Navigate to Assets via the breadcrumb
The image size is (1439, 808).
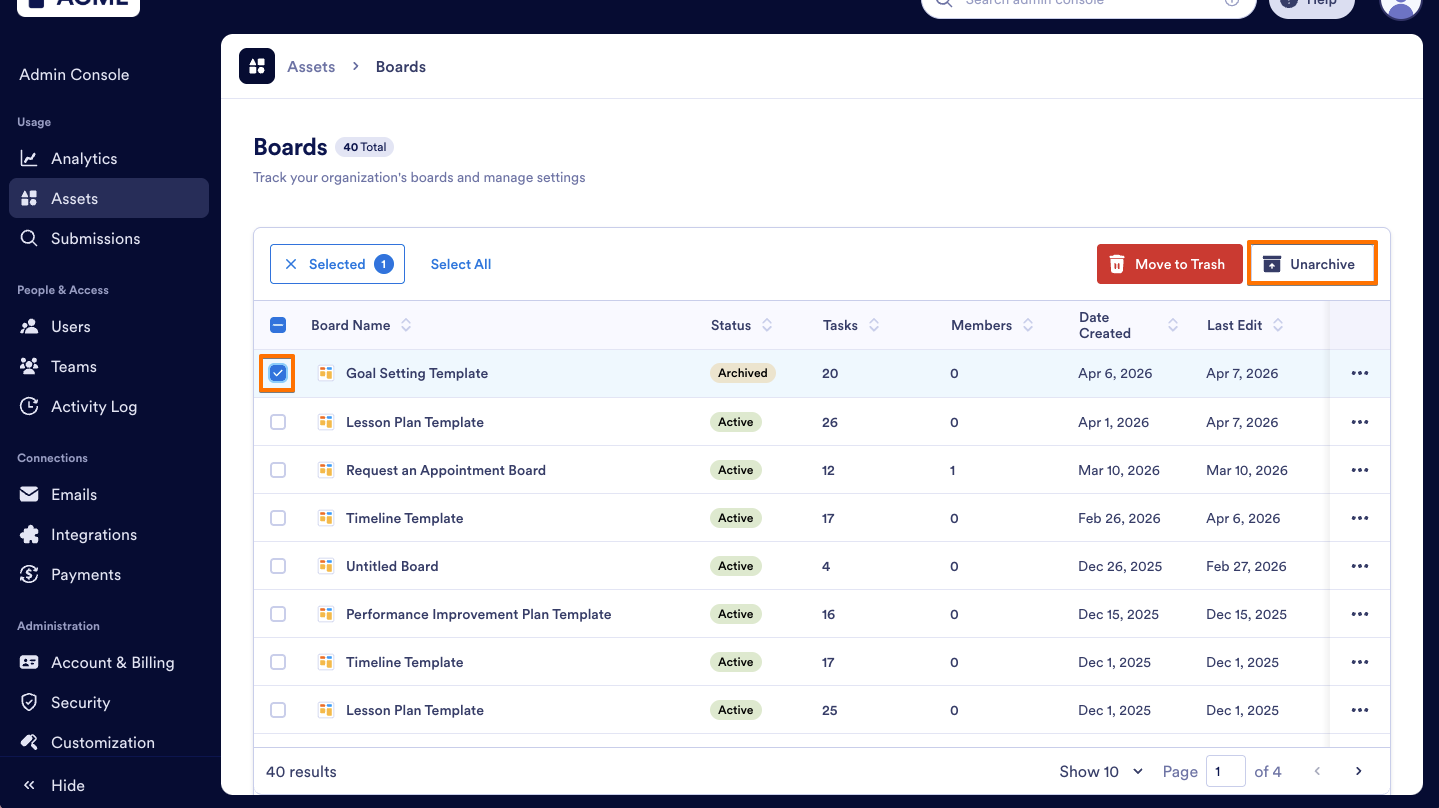click(310, 66)
